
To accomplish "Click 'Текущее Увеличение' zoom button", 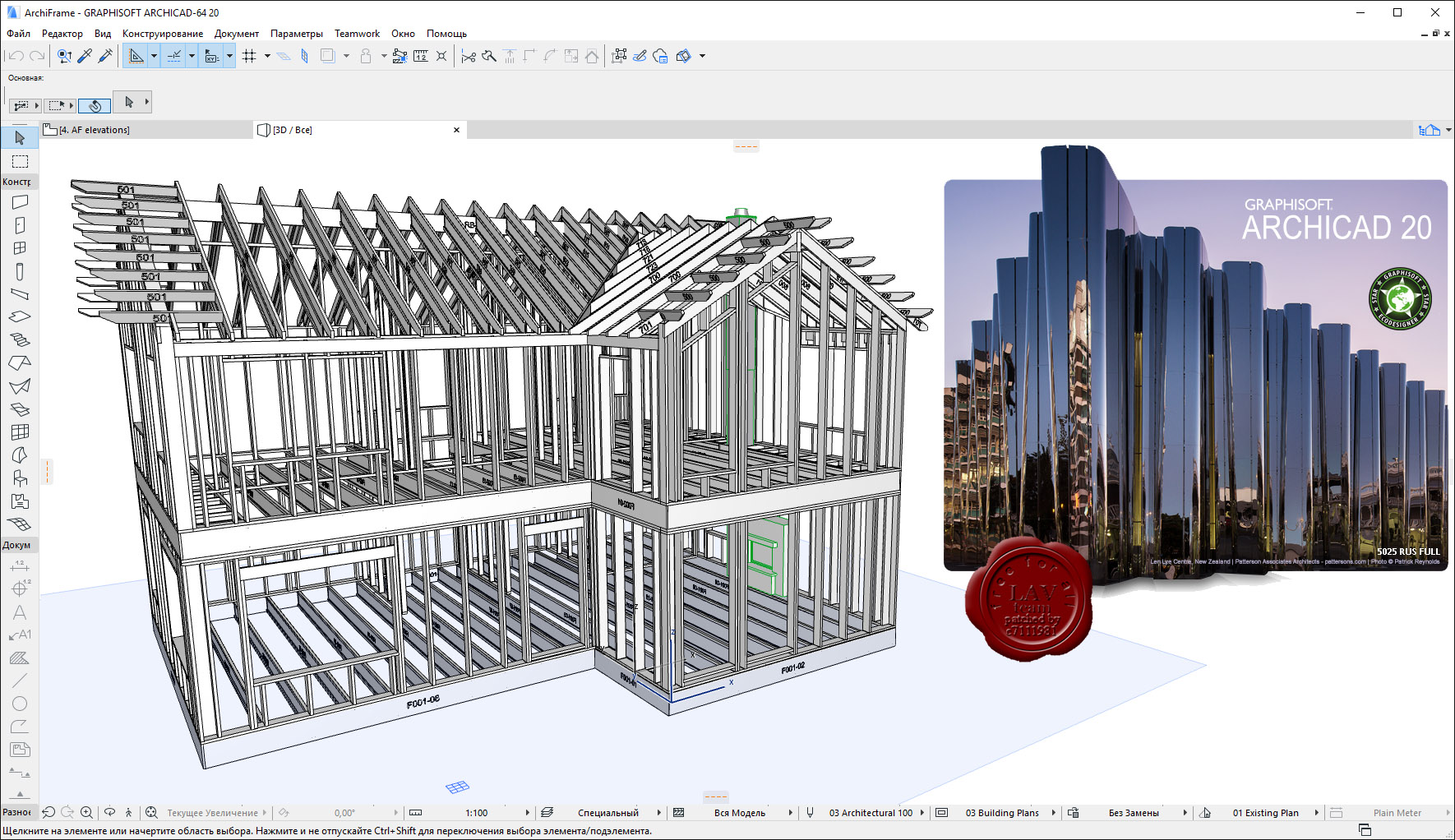I will click(212, 813).
